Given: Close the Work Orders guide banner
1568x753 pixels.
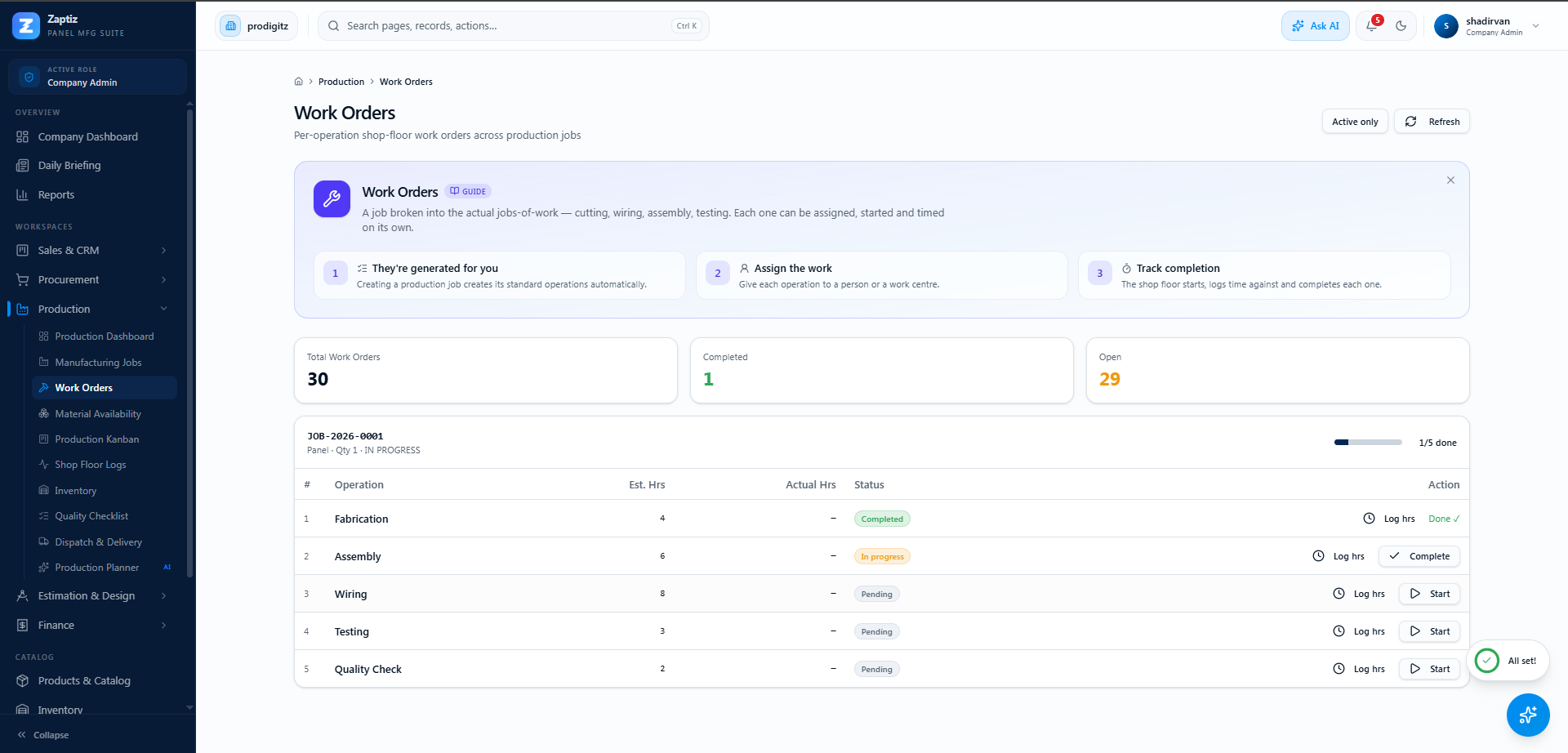Looking at the screenshot, I should tap(1450, 180).
